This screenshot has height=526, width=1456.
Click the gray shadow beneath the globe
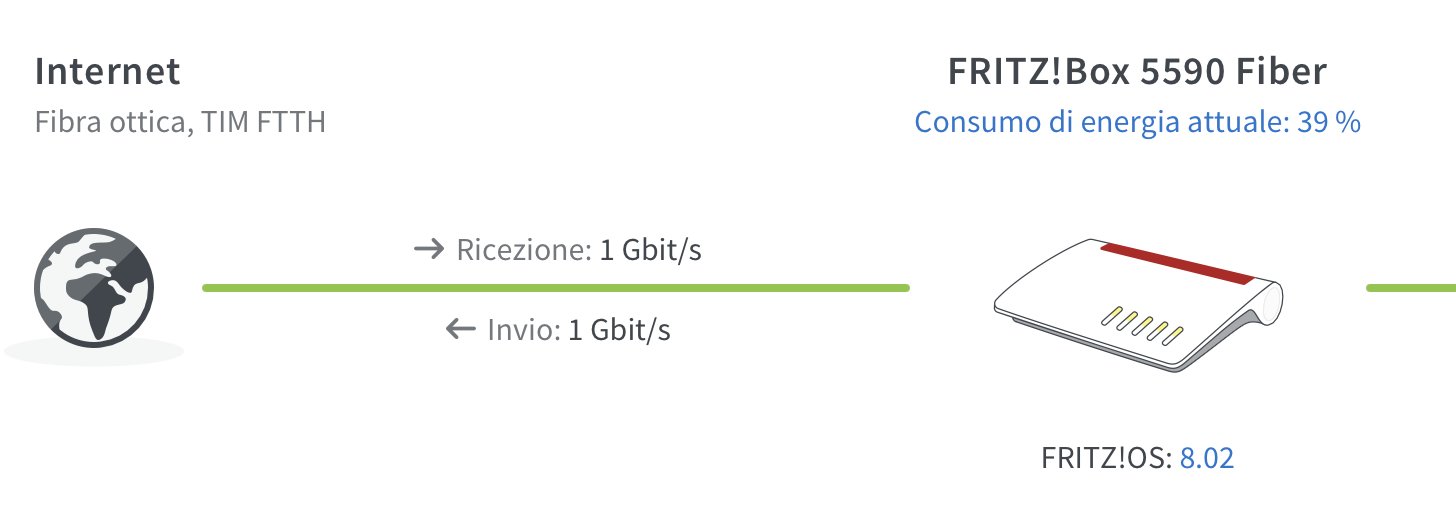(94, 352)
